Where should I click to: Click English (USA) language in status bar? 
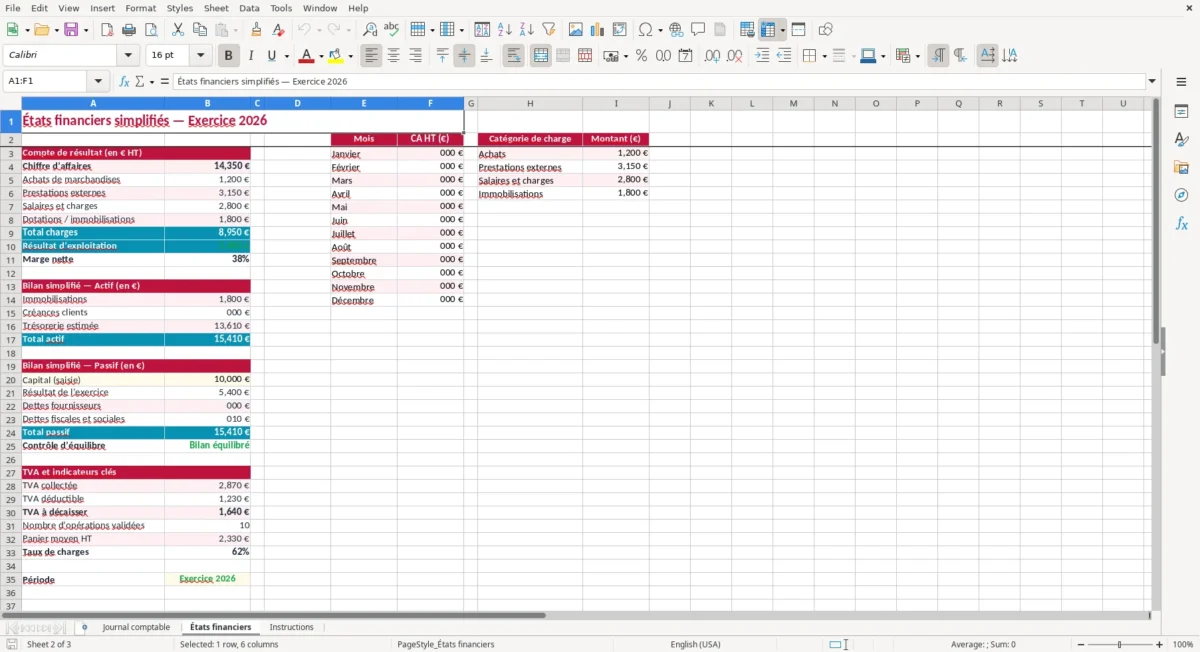click(695, 645)
